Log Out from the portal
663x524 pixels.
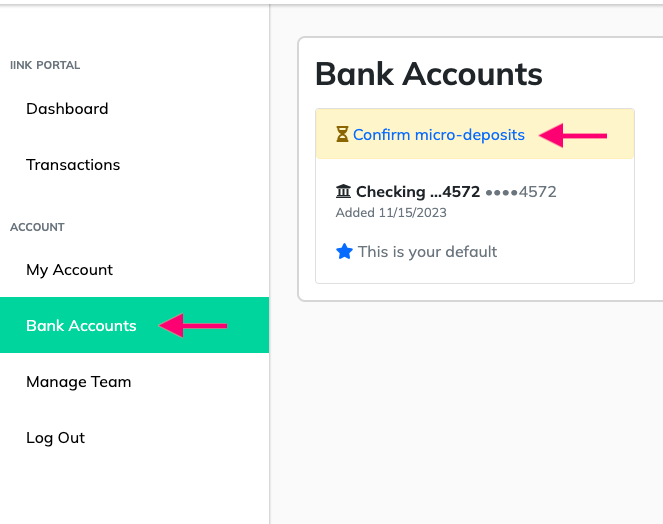coord(55,438)
